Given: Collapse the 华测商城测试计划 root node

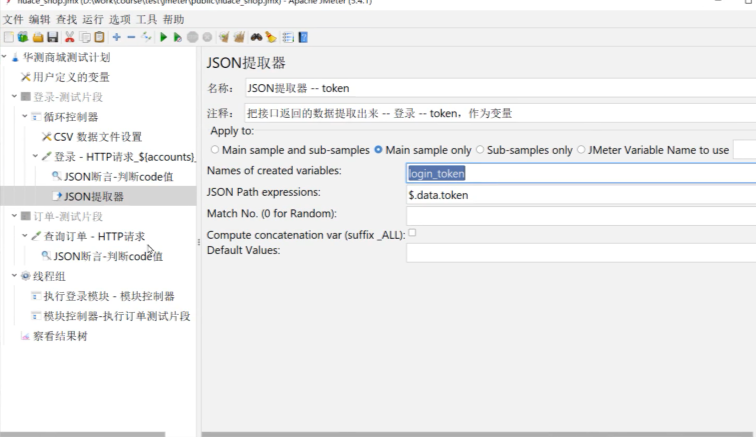Looking at the screenshot, I should 4,57.
